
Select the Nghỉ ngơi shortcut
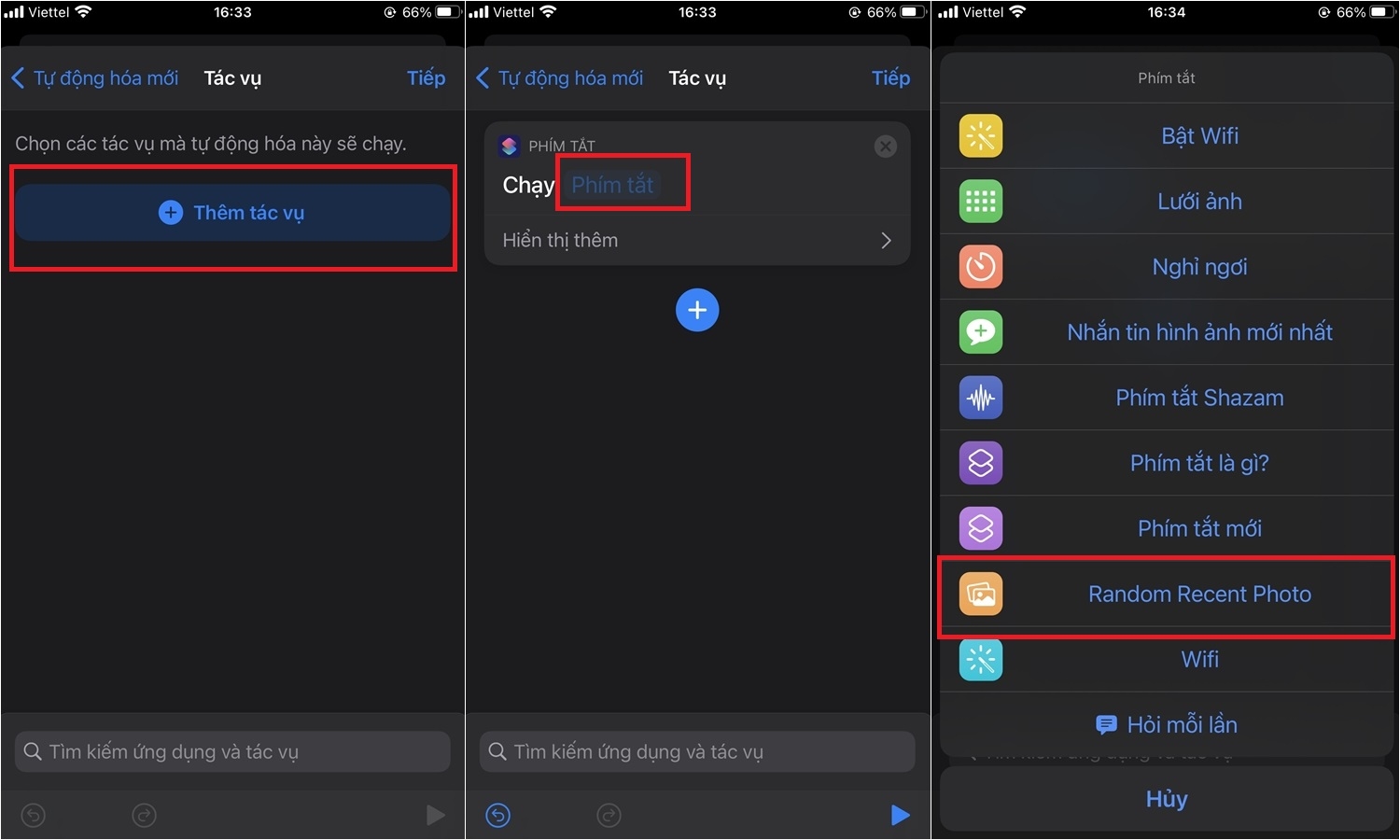tap(1167, 267)
